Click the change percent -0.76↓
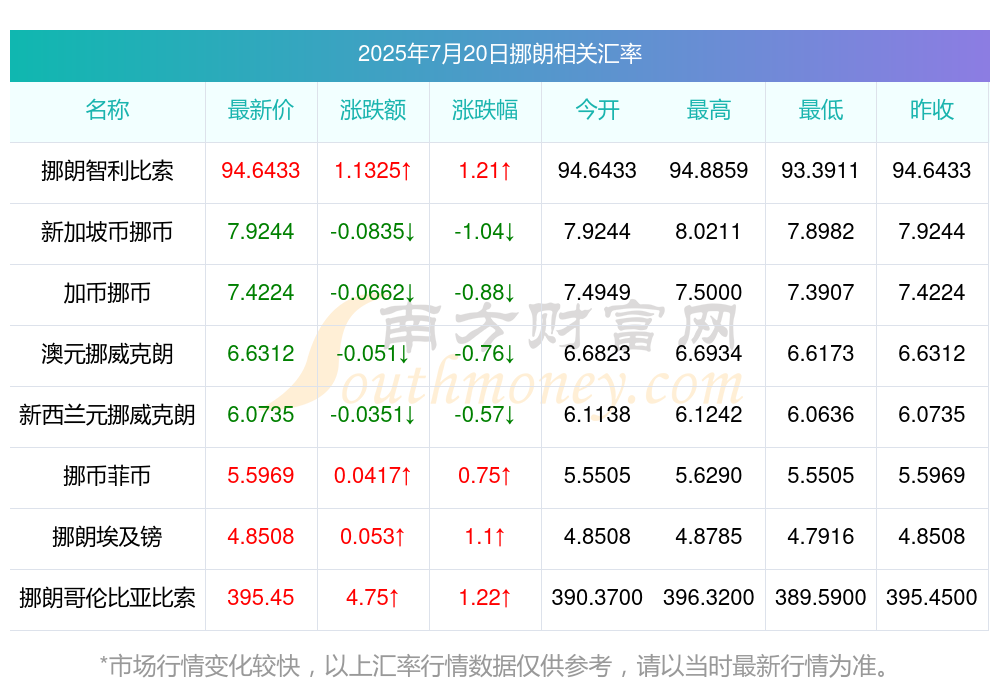 (x=485, y=353)
